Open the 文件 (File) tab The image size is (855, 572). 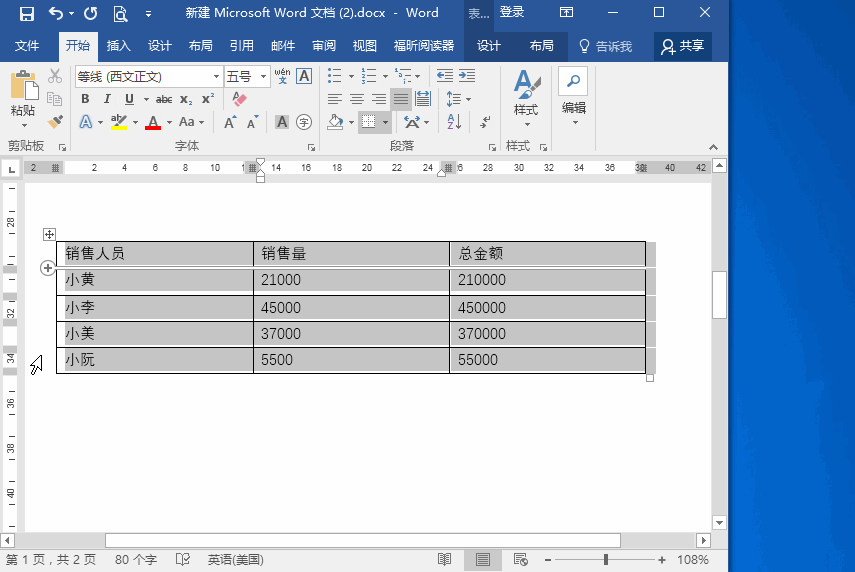coord(27,46)
